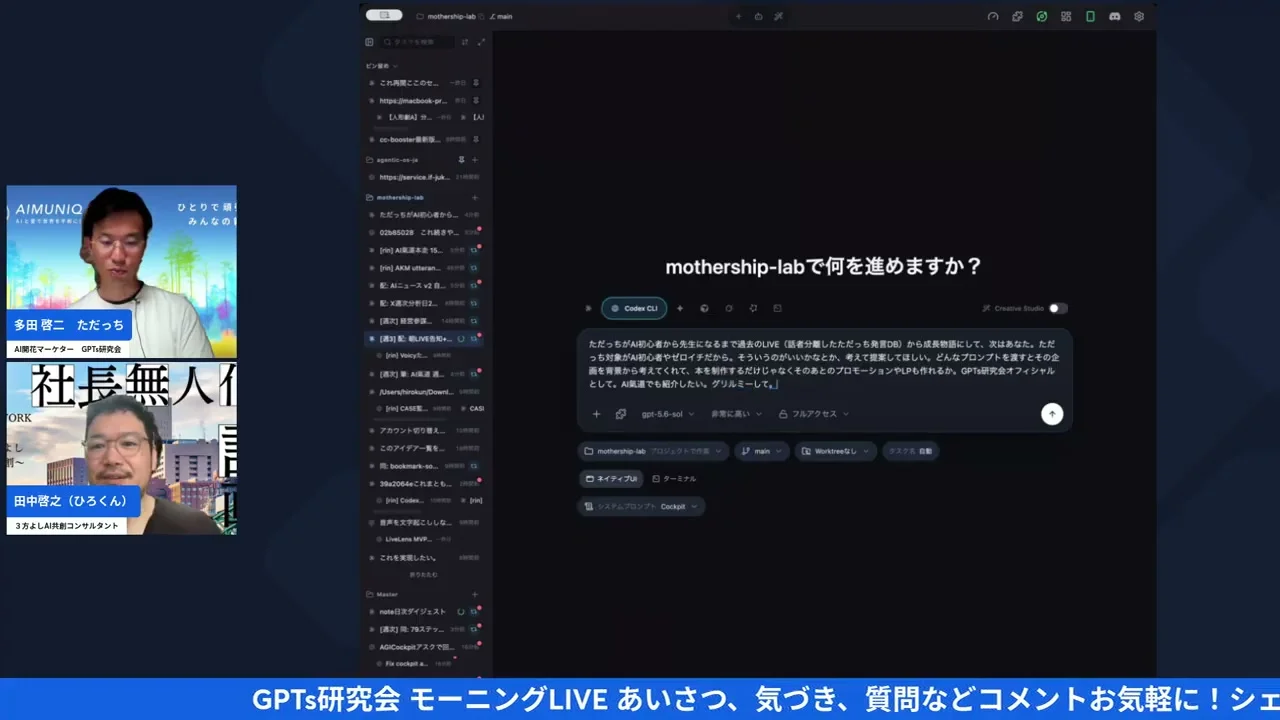Click the green circular status icon in toolbar
Viewport: 1280px width, 720px height.
[1042, 17]
